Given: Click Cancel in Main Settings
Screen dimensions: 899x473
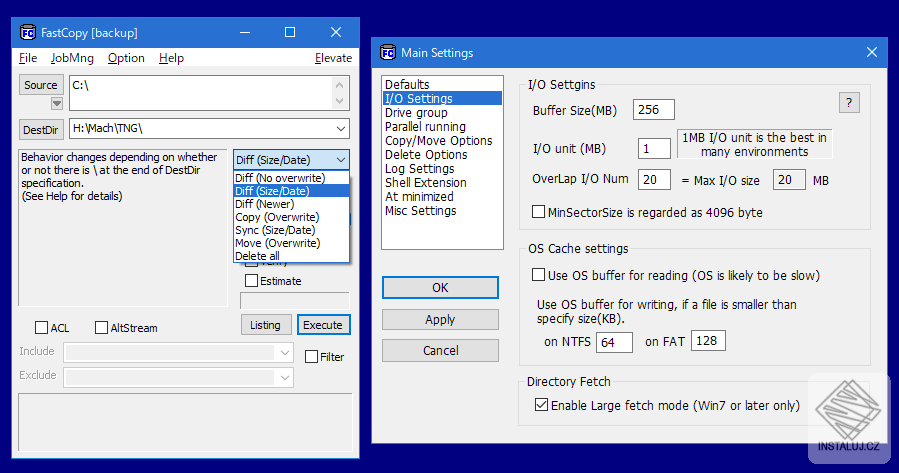Looking at the screenshot, I should point(440,350).
